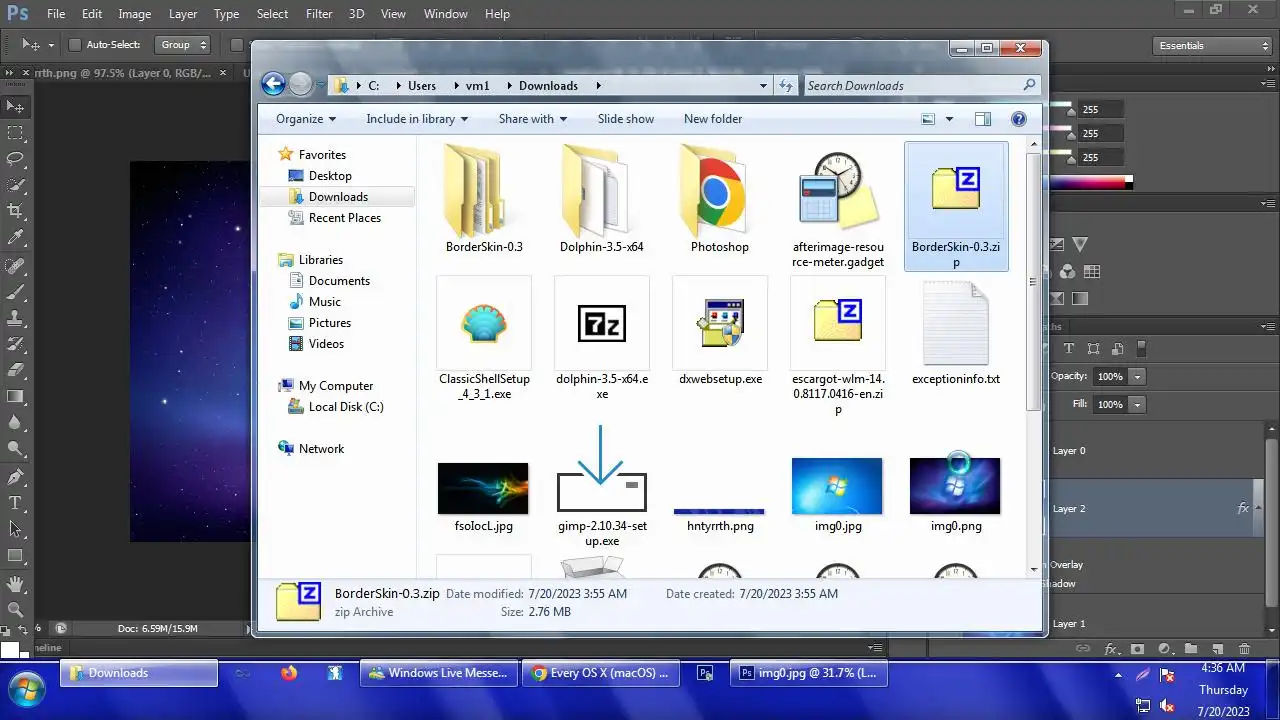Open the Essentials workspace dropdown
This screenshot has height=720, width=1280.
pos(1211,46)
